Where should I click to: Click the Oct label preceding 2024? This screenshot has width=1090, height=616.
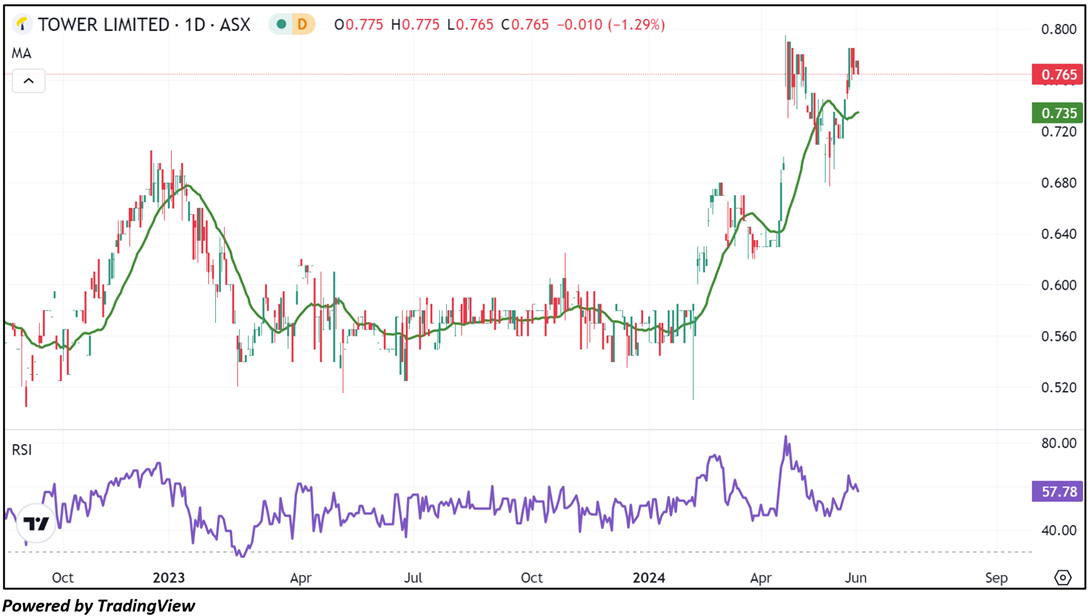coord(532,578)
